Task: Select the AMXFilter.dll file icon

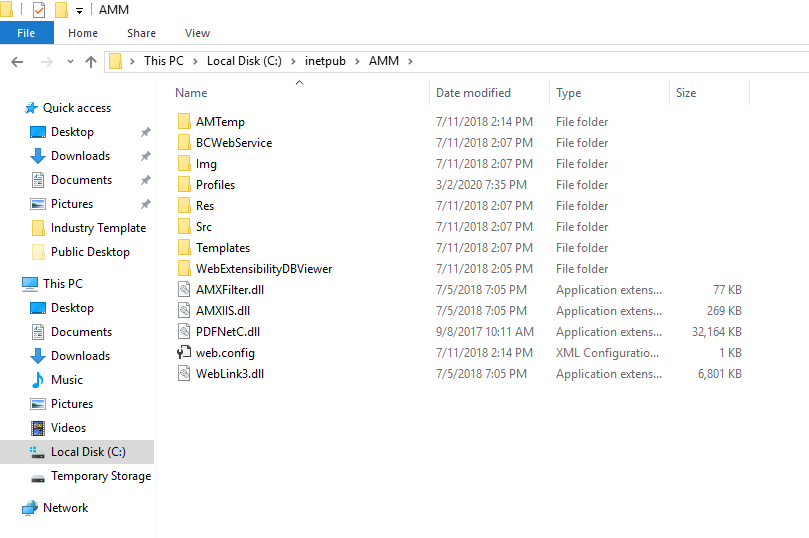Action: (x=184, y=289)
